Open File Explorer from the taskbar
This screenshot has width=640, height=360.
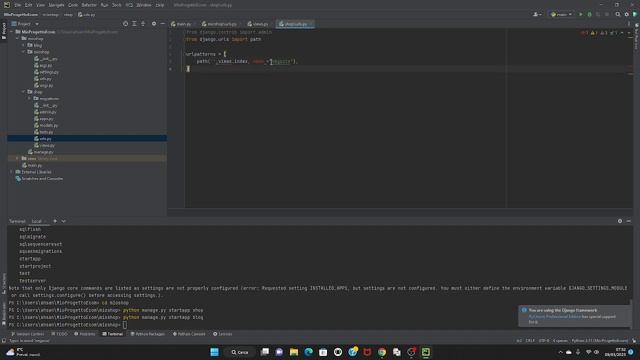point(294,352)
